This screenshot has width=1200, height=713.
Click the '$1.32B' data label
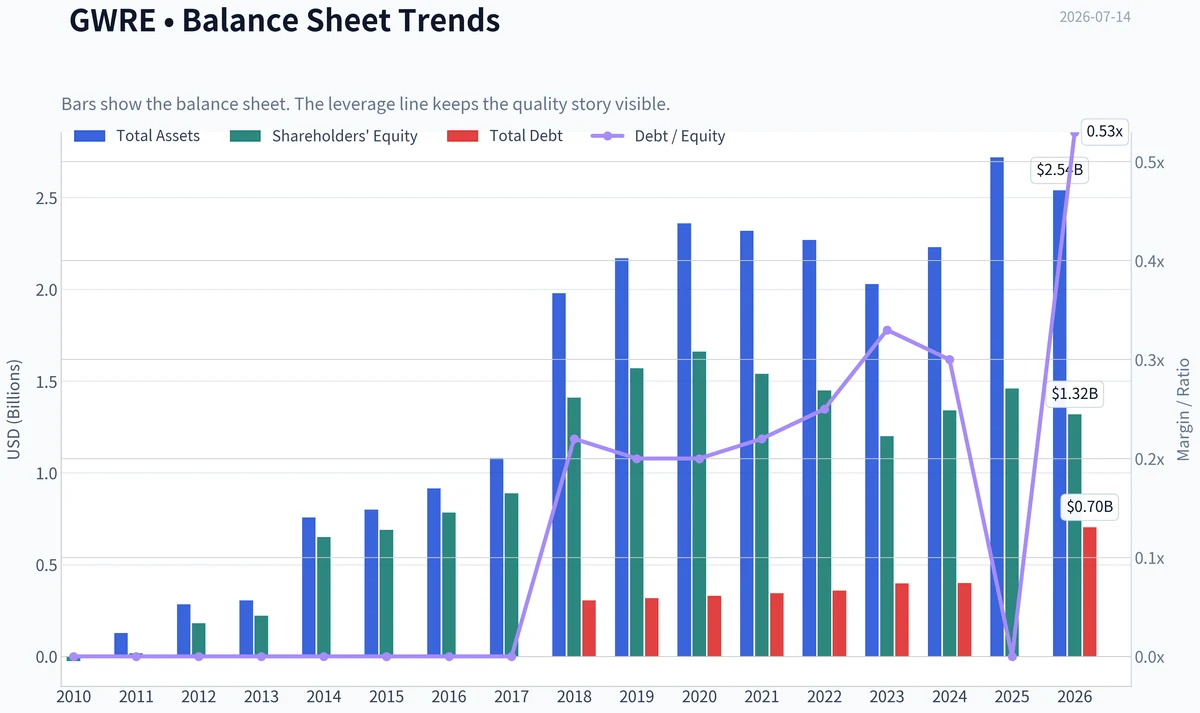tap(1075, 394)
